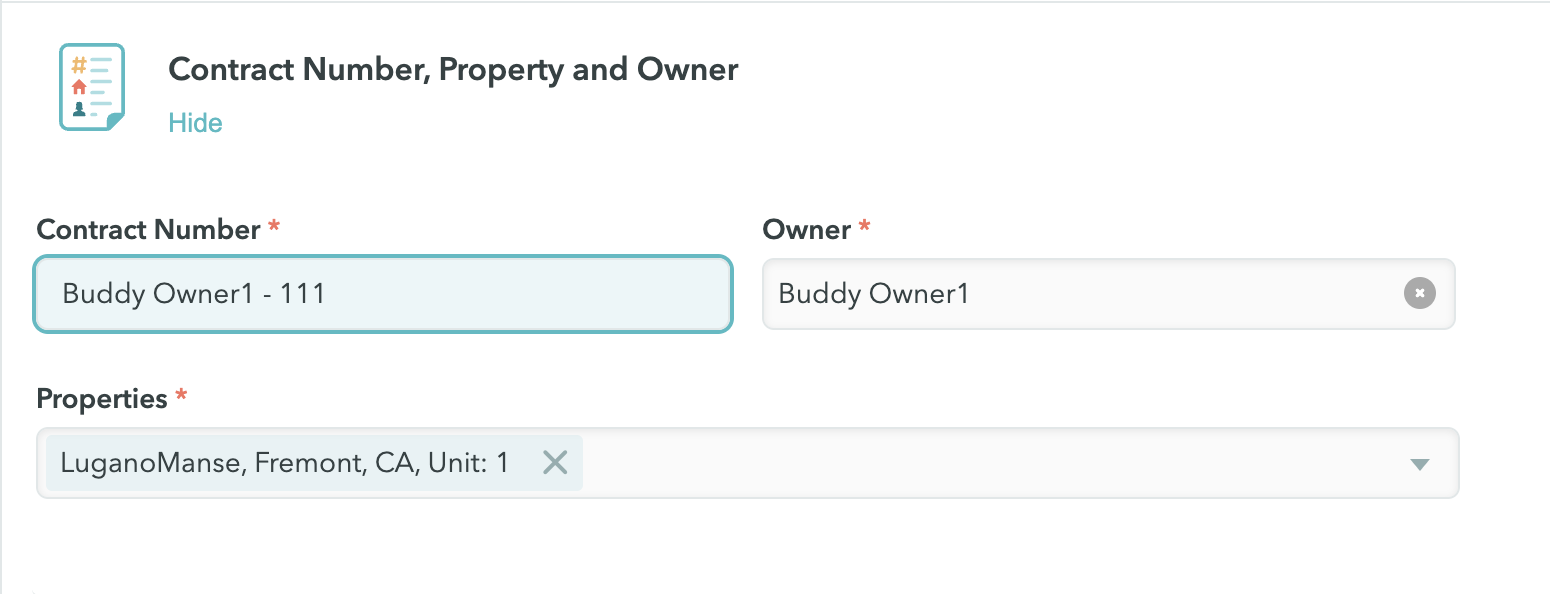Viewport: 1550px width, 594px height.
Task: Click the Buddy Owner1 text in Owner field
Action: pos(873,294)
